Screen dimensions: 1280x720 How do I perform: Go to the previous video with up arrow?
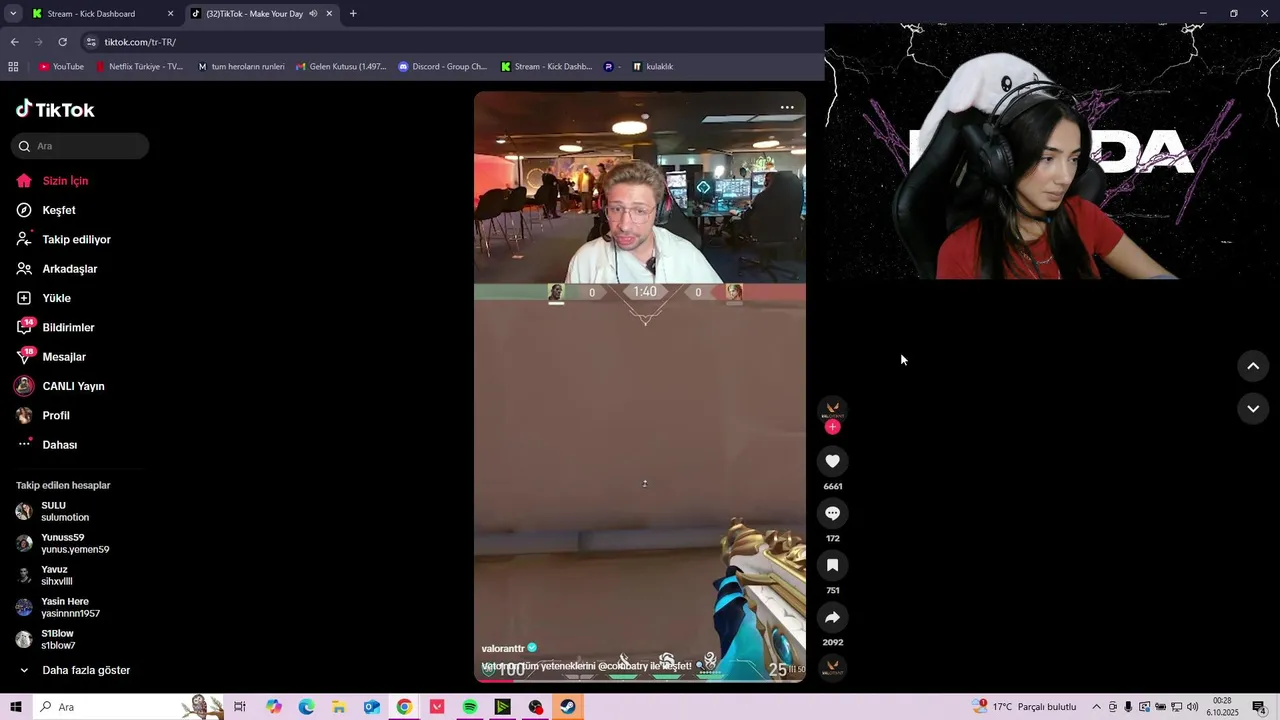point(1253,366)
